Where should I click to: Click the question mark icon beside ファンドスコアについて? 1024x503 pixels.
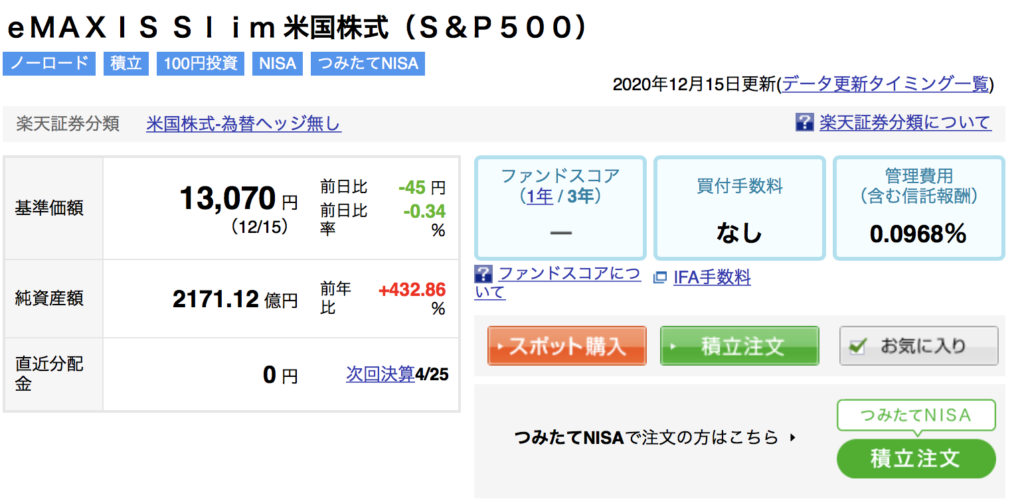[483, 273]
